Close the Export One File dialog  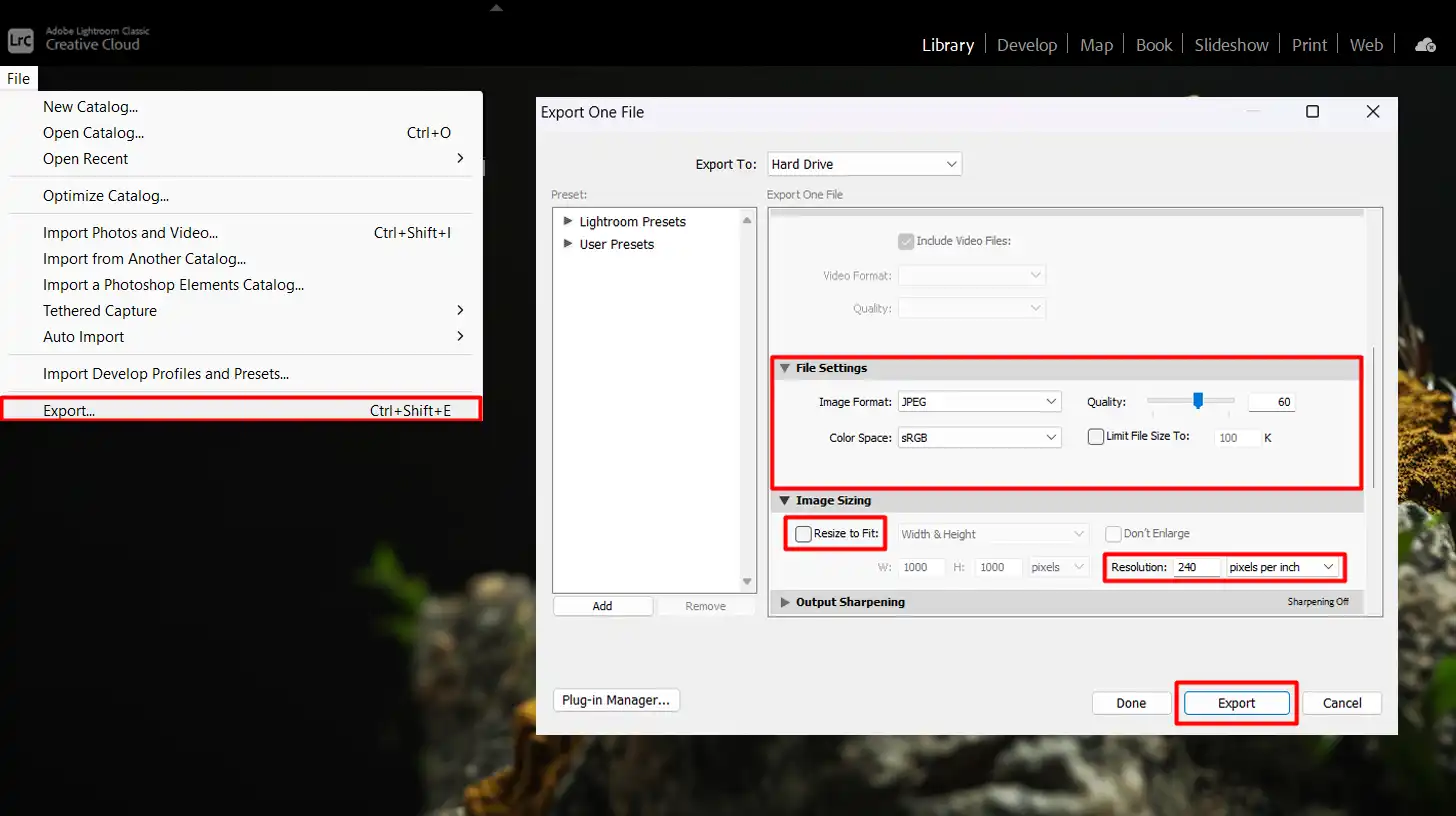tap(1372, 112)
